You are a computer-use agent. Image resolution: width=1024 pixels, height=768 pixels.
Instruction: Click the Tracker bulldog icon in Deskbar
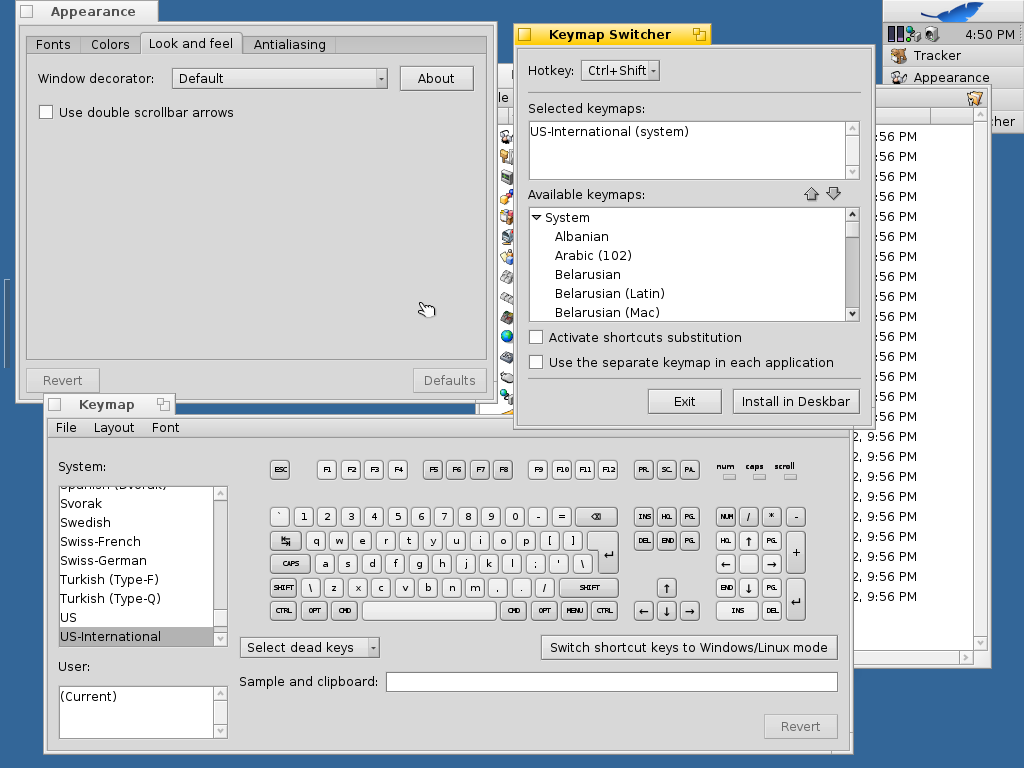[x=899, y=56]
